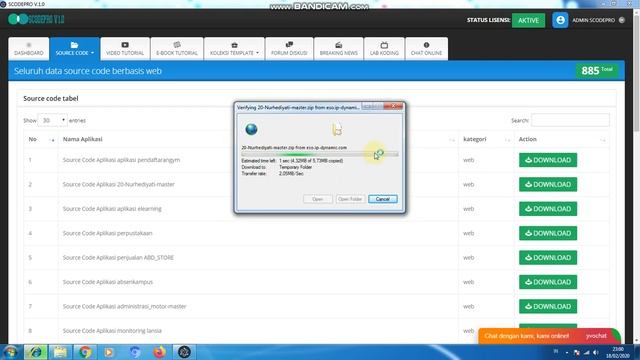This screenshot has width=640, height=360.
Task: Download the perpustakaan source code
Action: (x=548, y=233)
